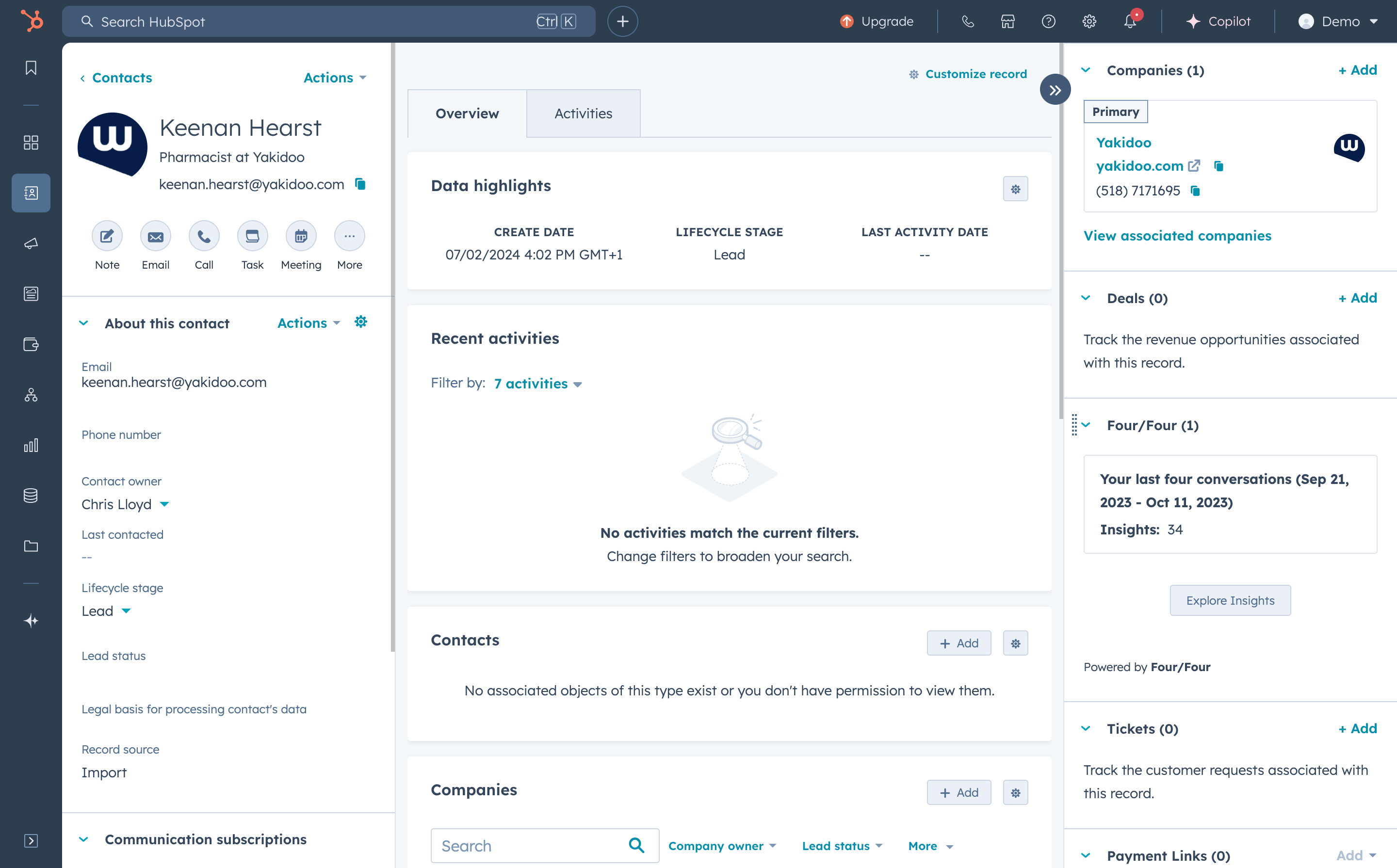1397x868 pixels.
Task: Click the Meeting calendar icon
Action: [x=301, y=236]
